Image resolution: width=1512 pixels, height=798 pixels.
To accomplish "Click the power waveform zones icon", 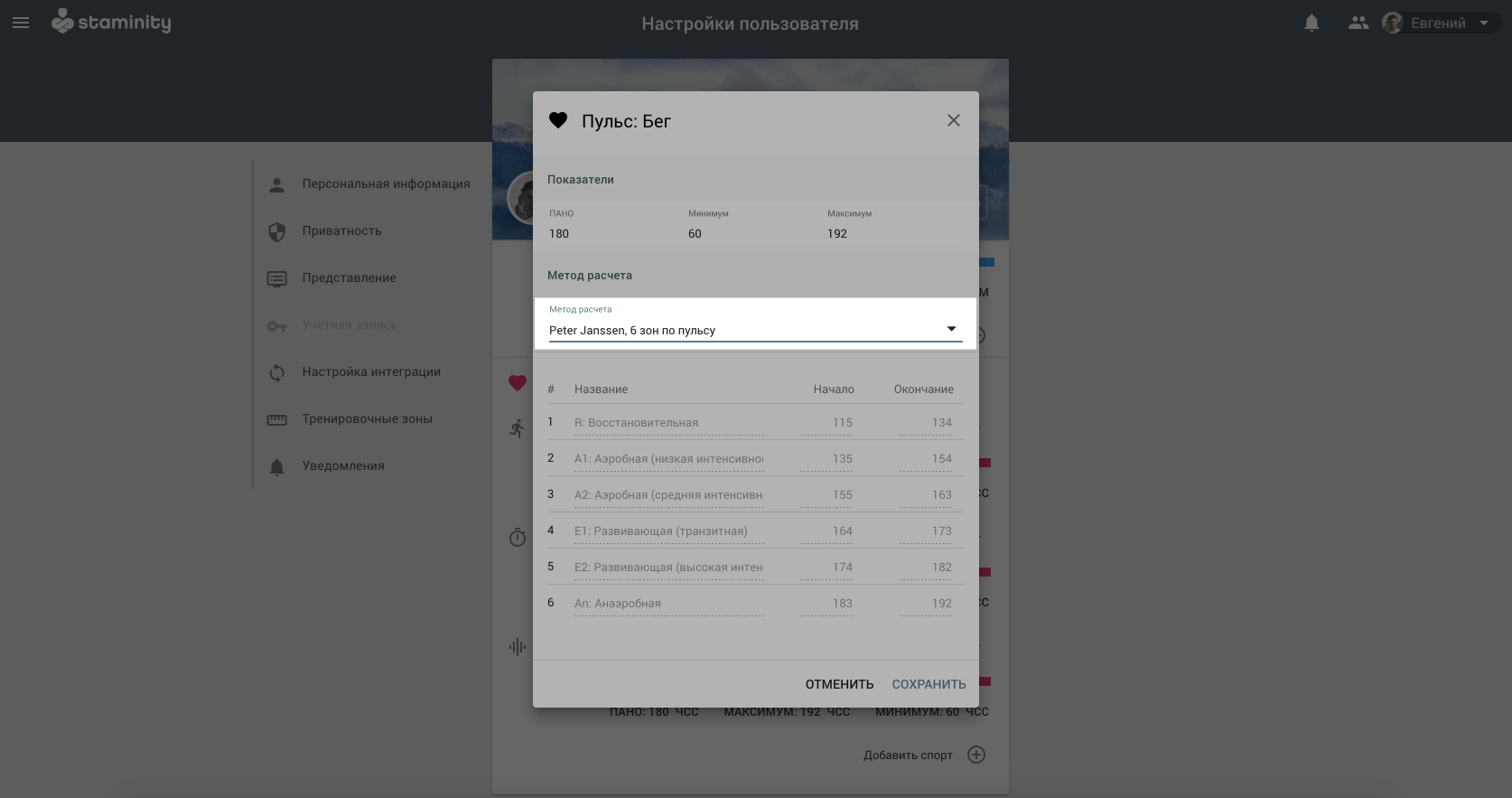I will point(517,647).
